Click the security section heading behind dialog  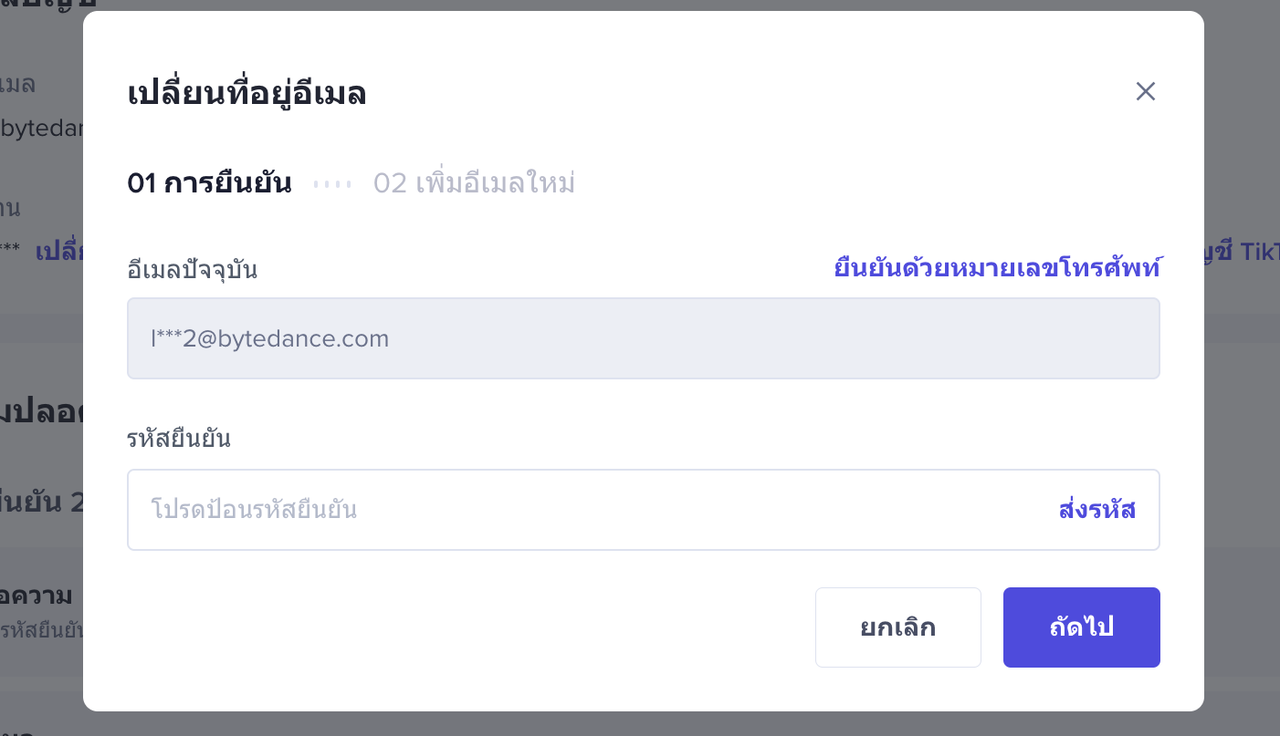click(x=40, y=412)
